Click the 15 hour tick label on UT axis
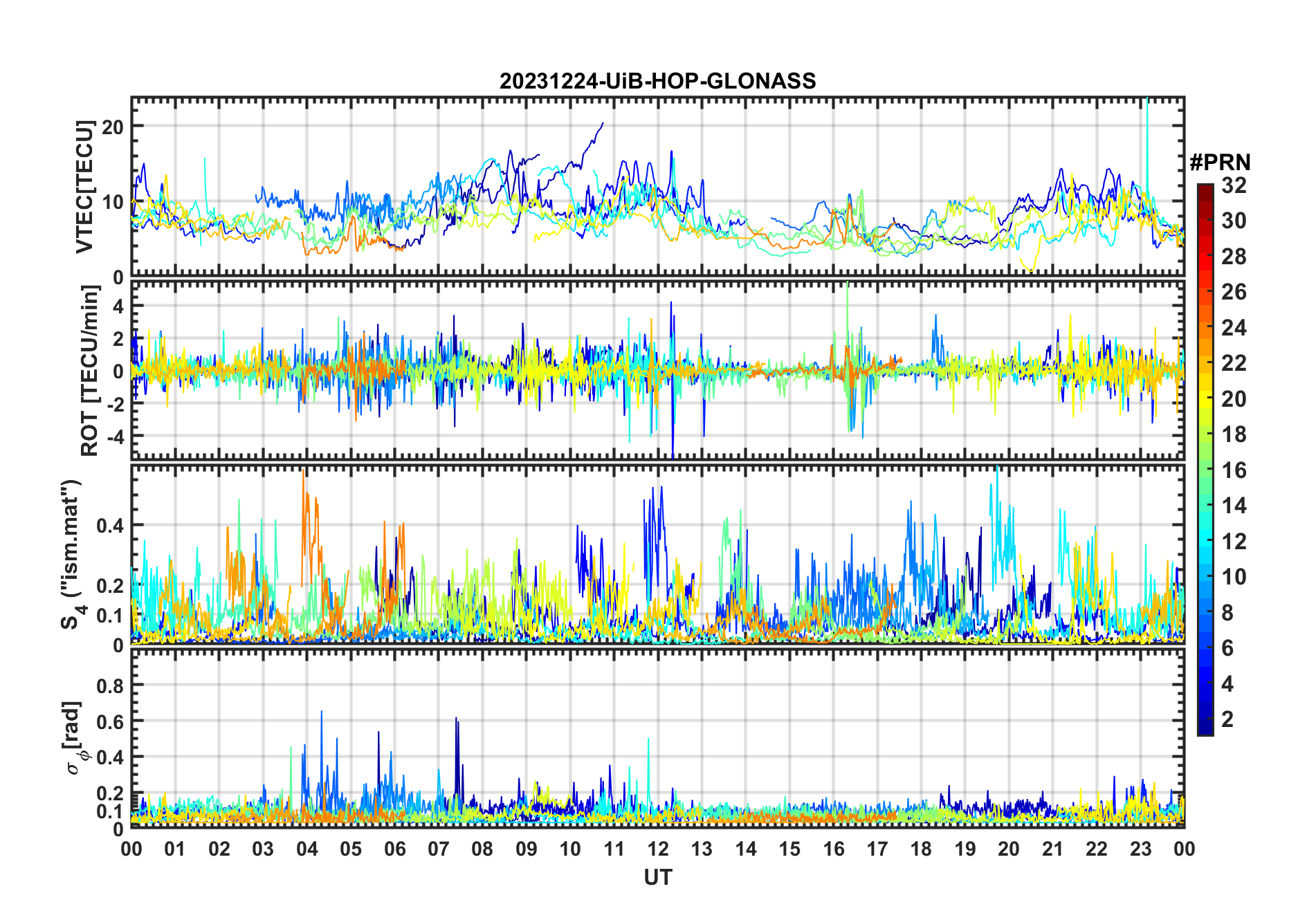 789,849
